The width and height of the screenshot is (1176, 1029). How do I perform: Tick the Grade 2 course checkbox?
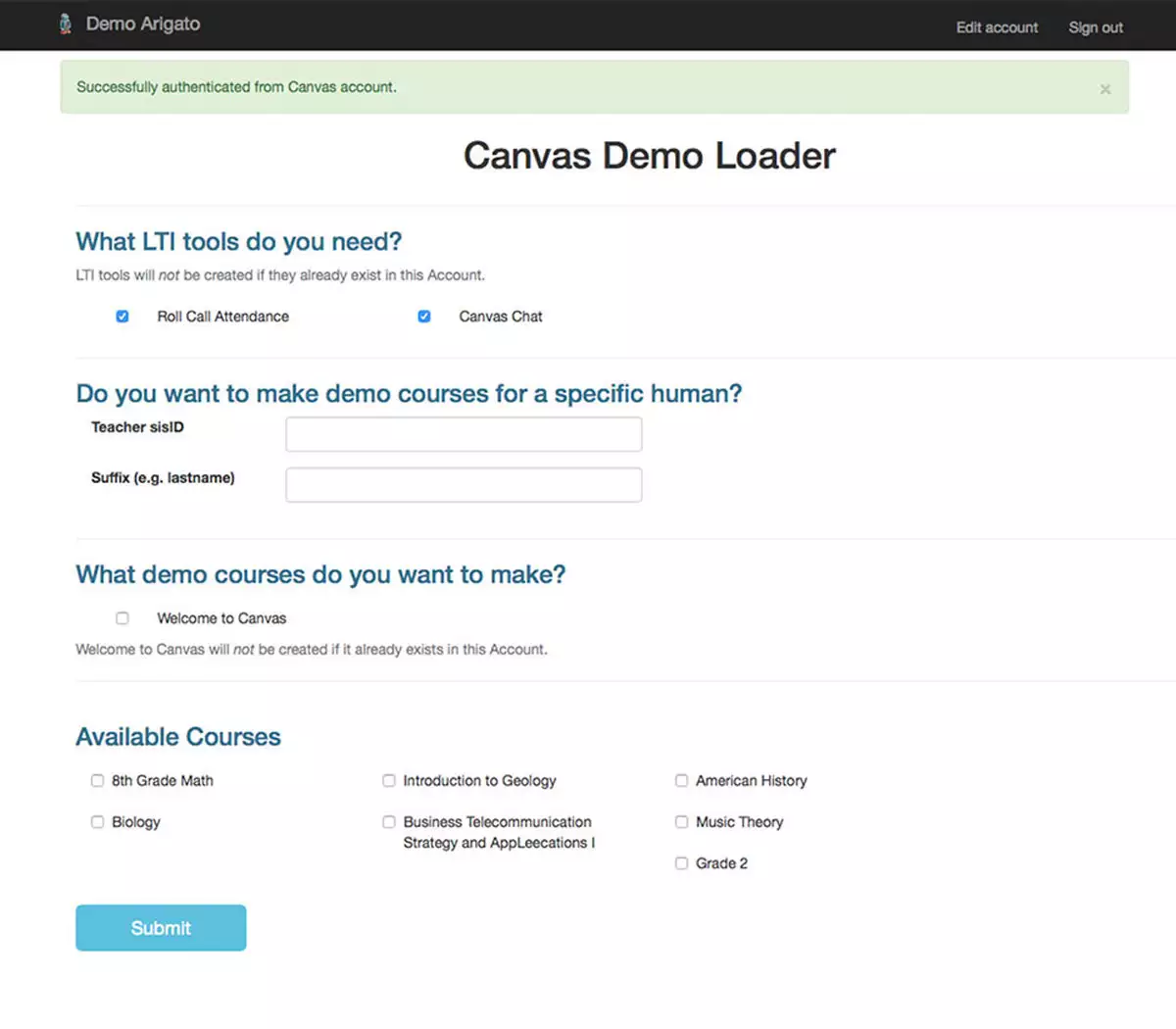pos(681,863)
